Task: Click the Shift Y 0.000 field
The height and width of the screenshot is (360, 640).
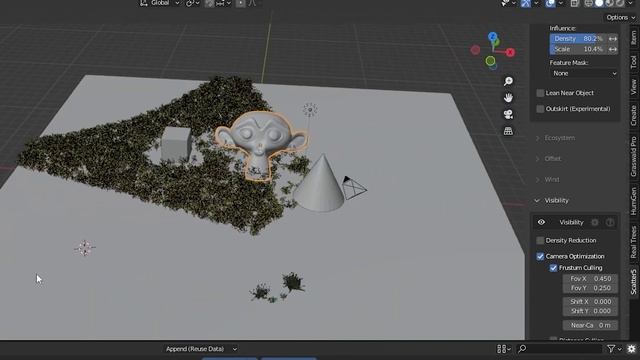Action: (x=590, y=311)
